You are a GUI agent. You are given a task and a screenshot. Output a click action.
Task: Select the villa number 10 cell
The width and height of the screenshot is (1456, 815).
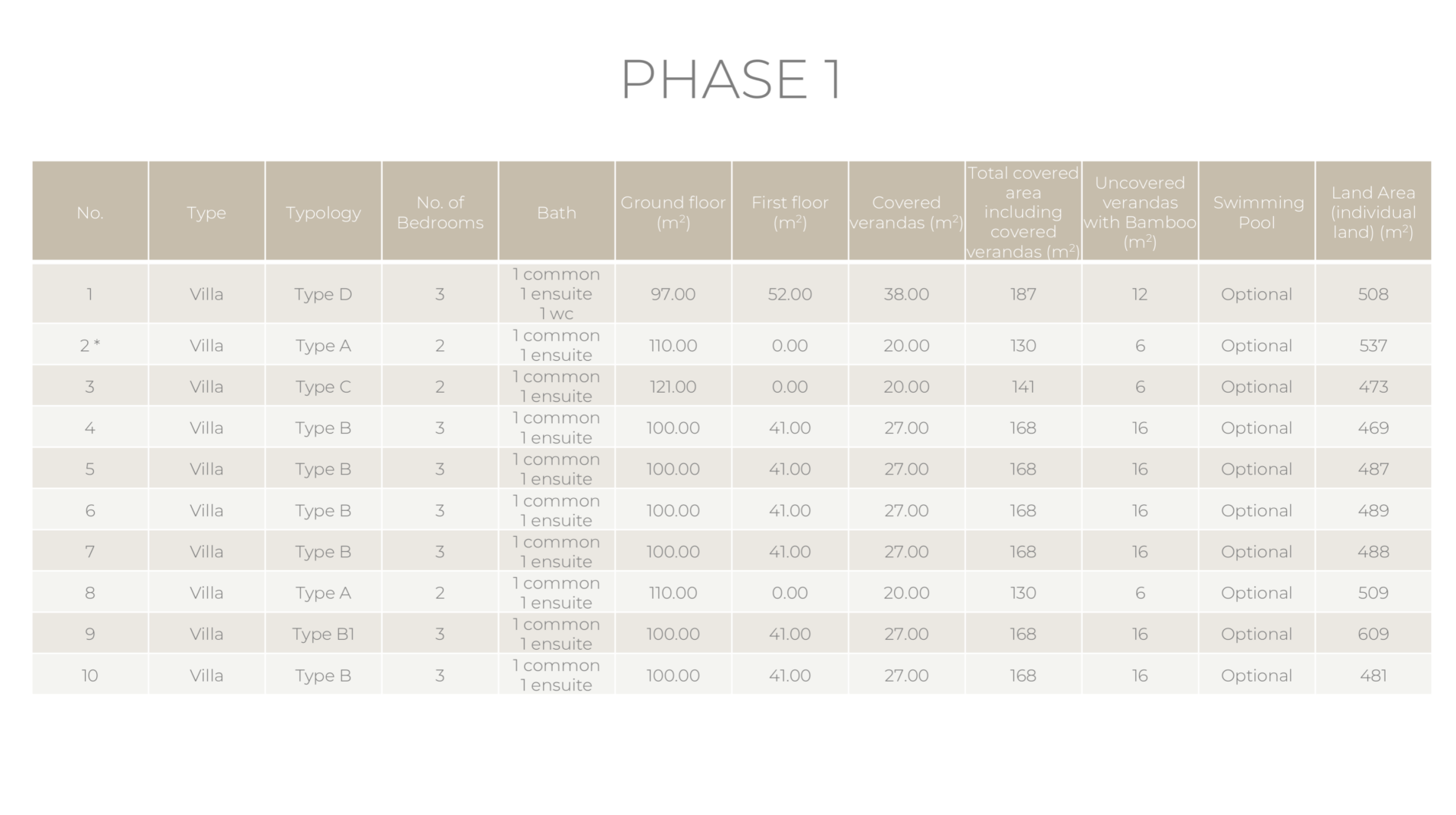[x=89, y=676]
